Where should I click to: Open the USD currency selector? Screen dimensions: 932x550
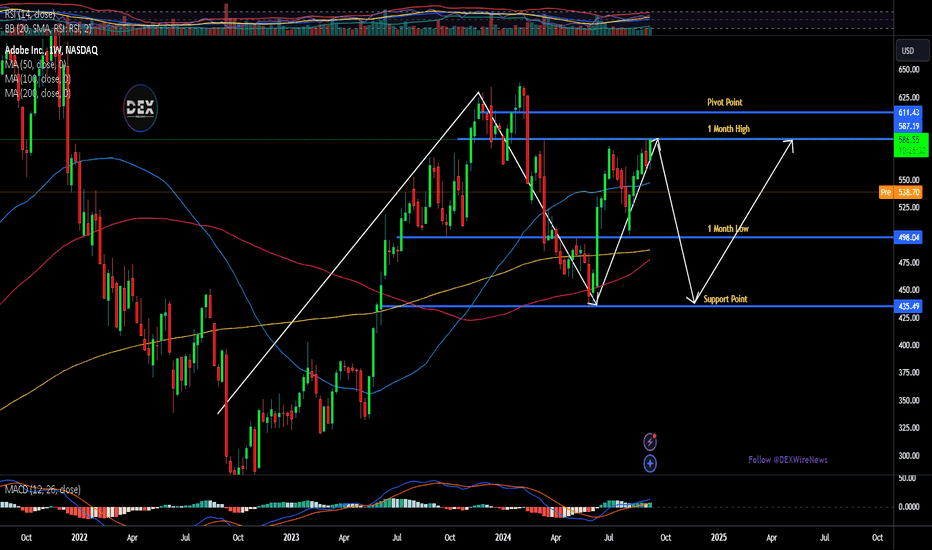(912, 51)
